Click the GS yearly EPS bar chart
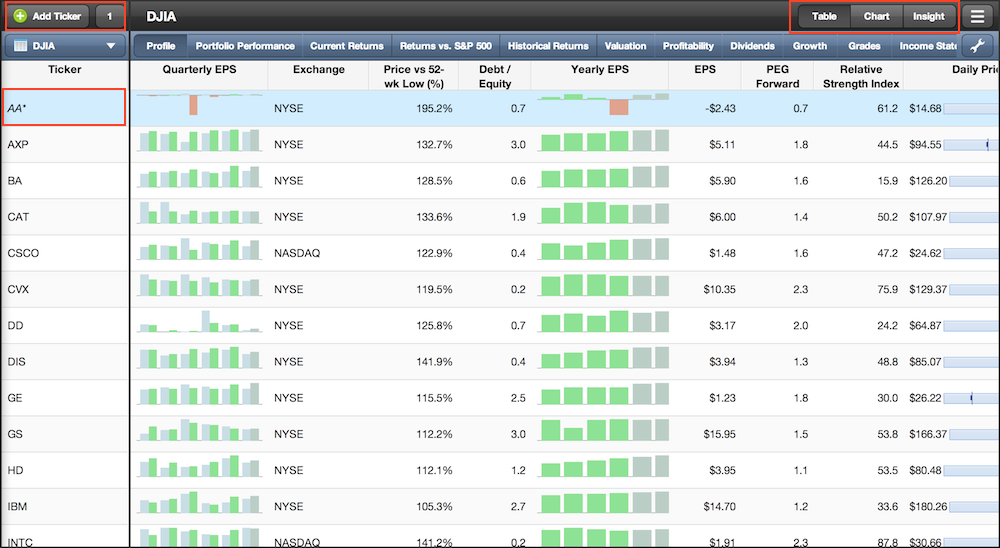This screenshot has height=548, width=1000. [x=603, y=429]
